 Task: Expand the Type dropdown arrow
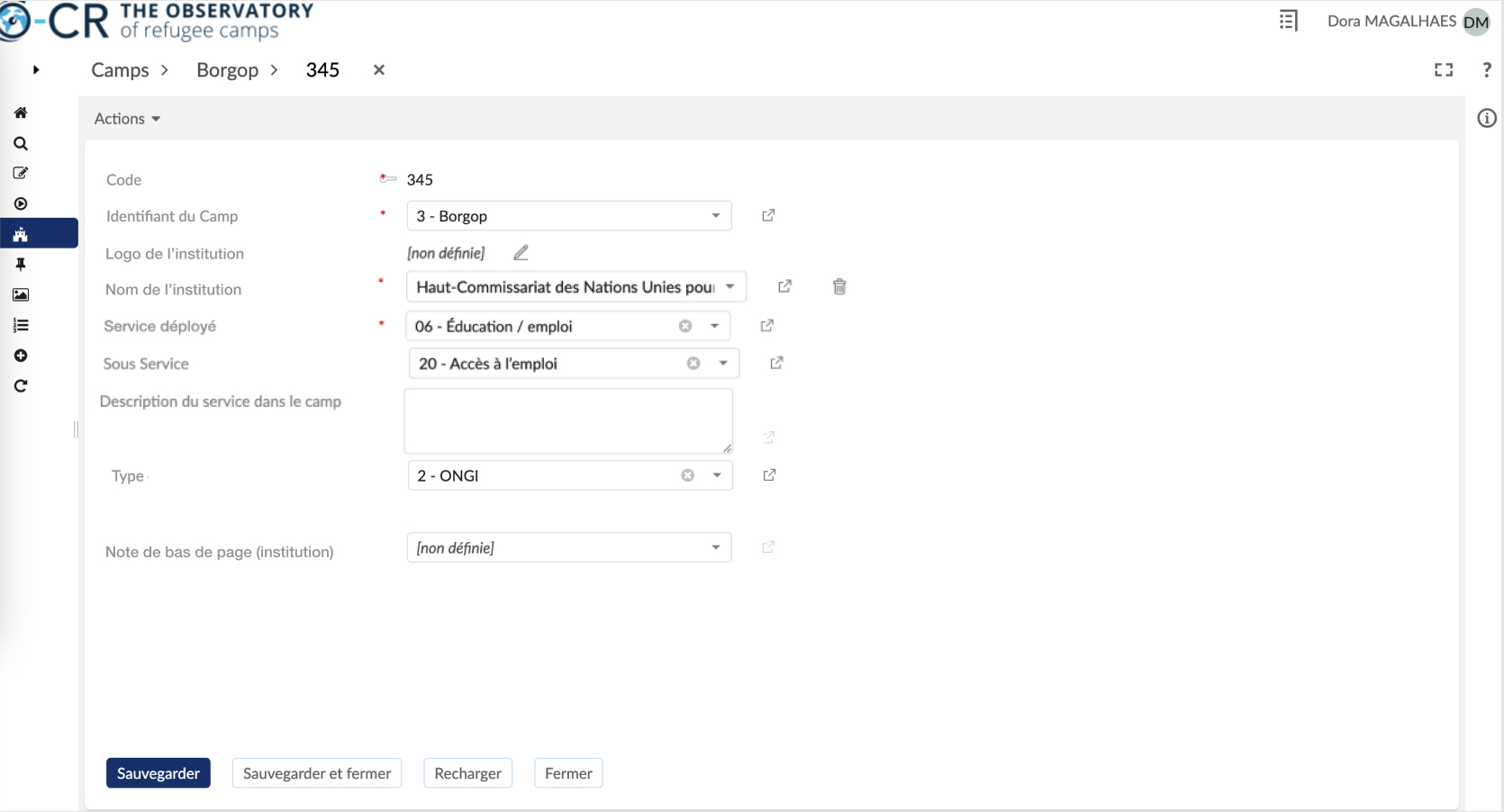[717, 475]
